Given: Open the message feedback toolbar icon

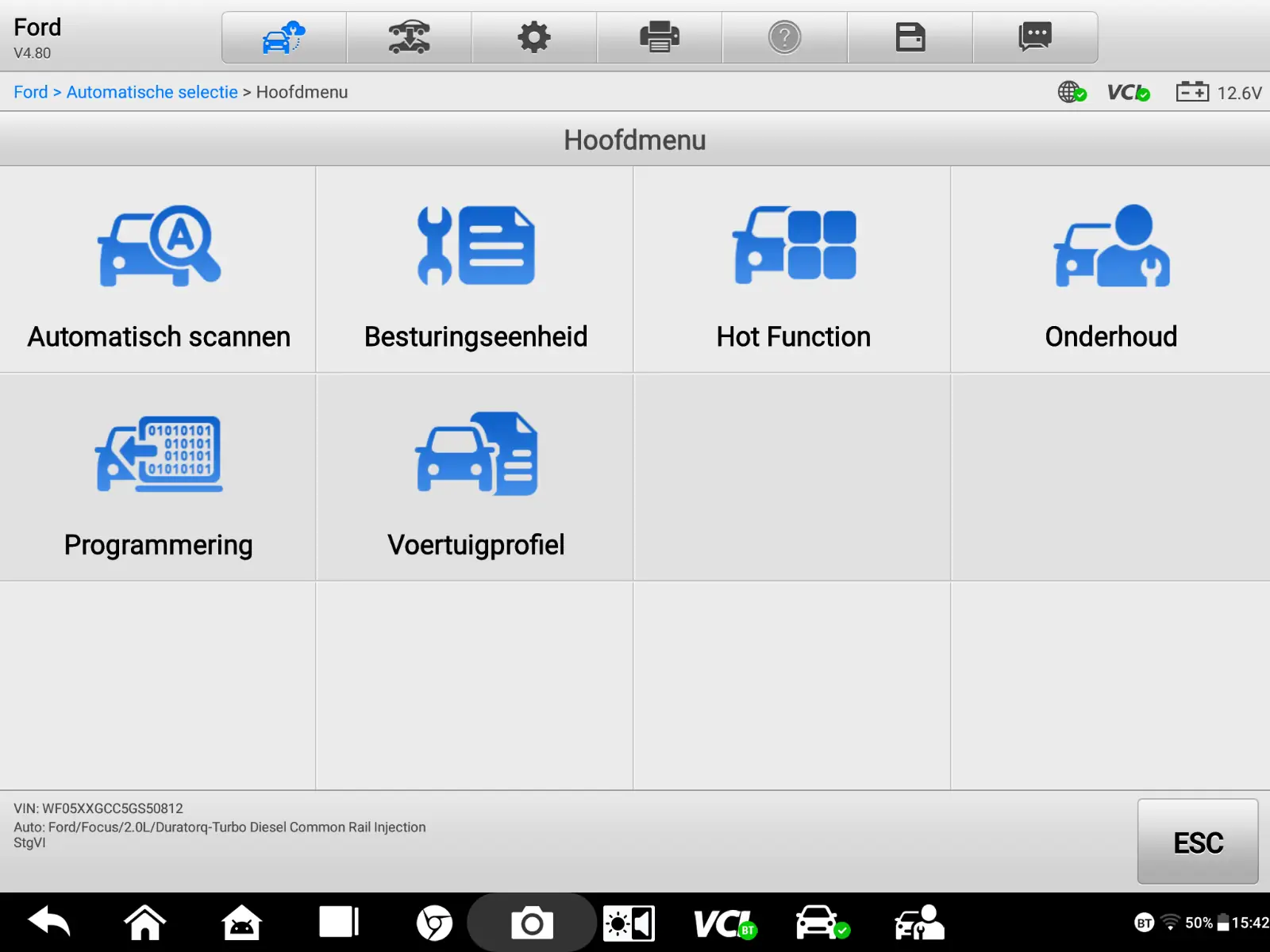Looking at the screenshot, I should (x=1035, y=37).
